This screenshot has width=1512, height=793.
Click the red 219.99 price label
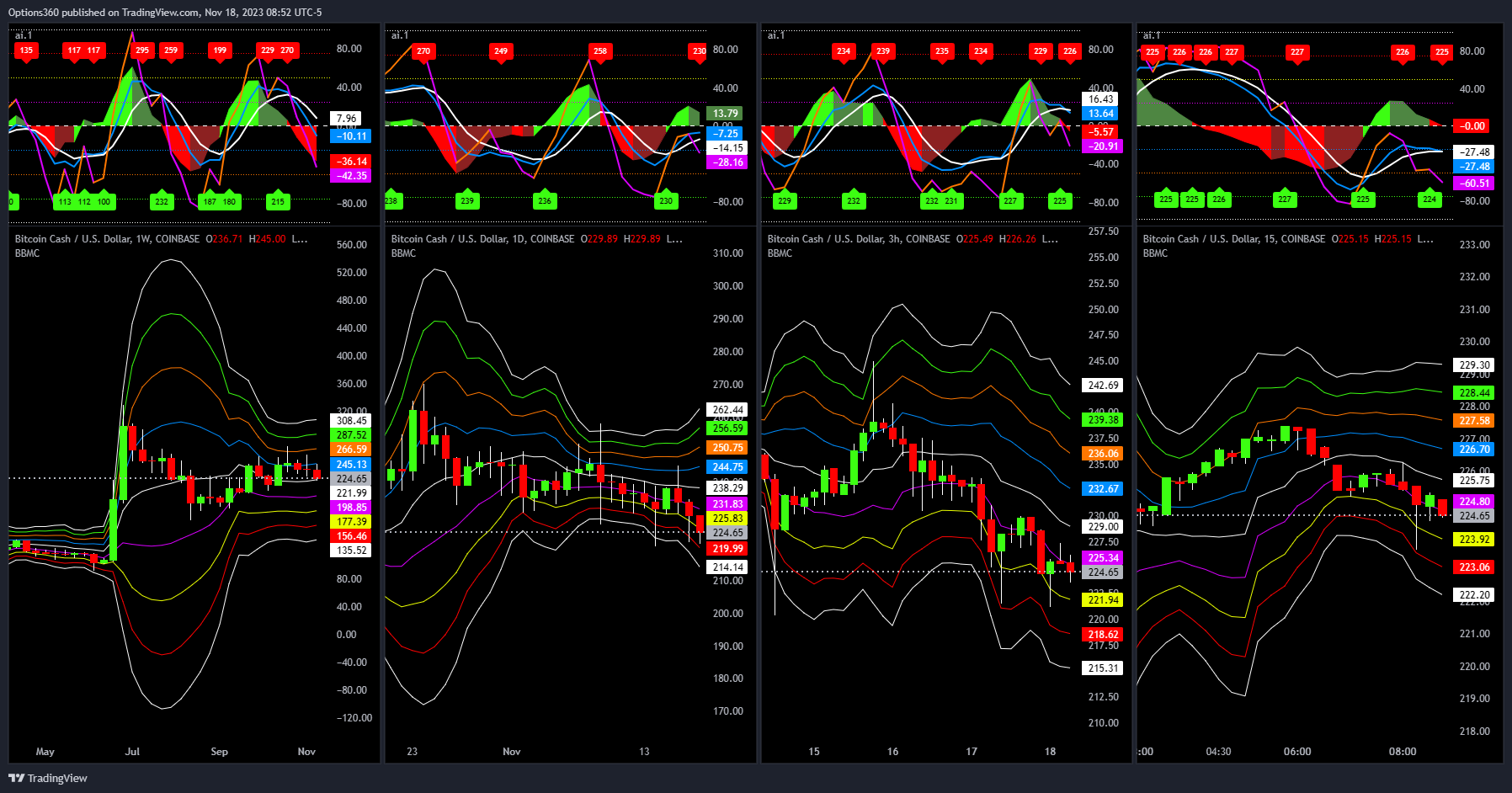[x=727, y=549]
